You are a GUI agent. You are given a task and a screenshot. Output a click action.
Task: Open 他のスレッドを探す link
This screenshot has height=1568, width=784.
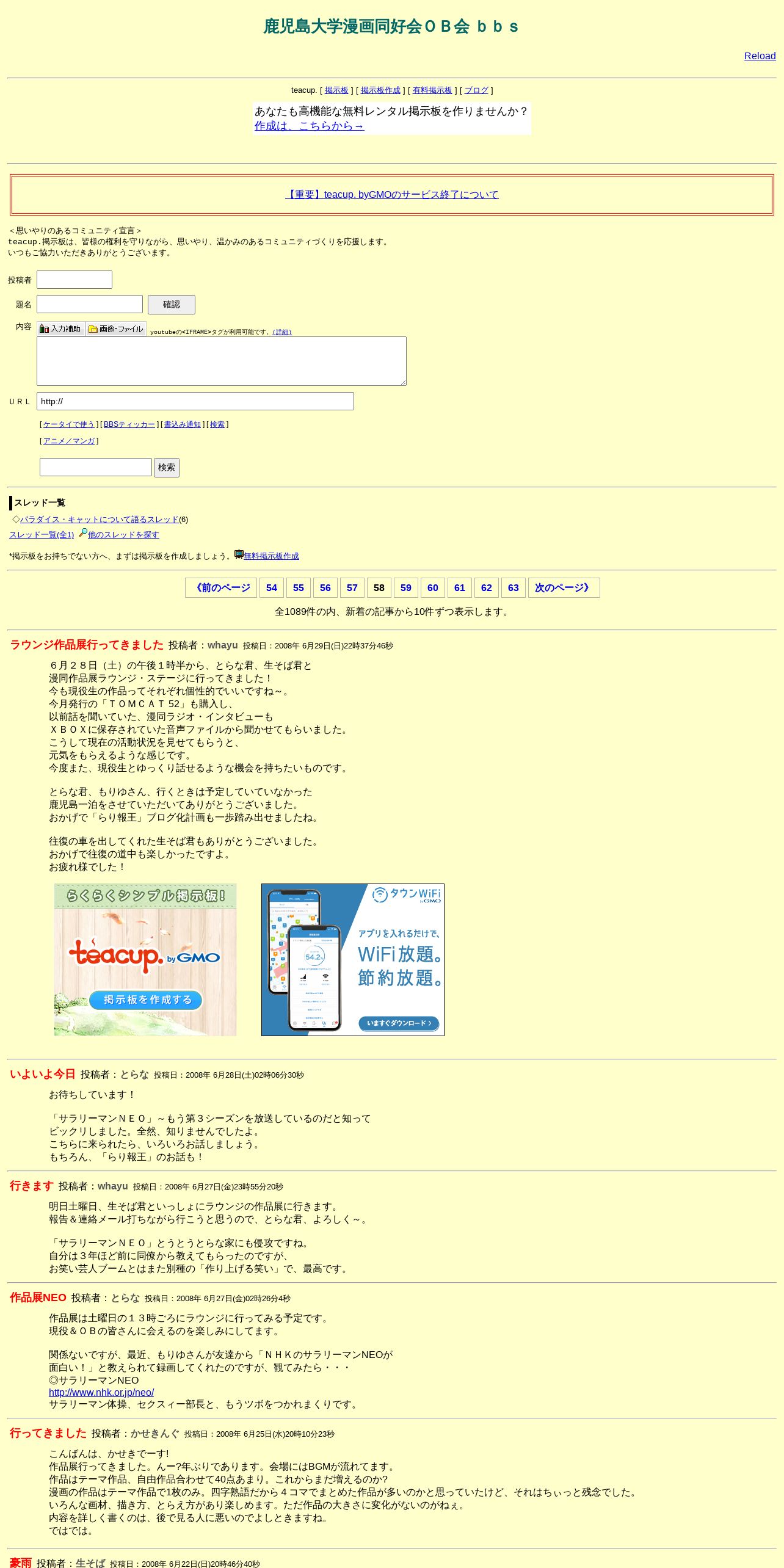click(x=123, y=535)
